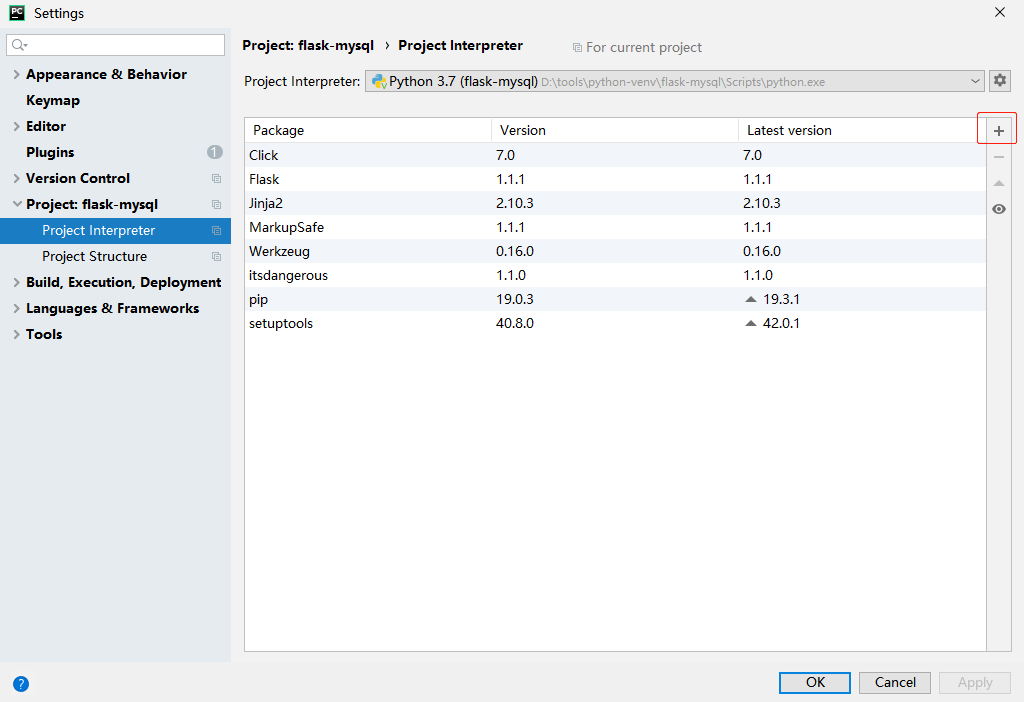The height and width of the screenshot is (702, 1024).
Task: Expand Appearance & Behavior section
Action: pyautogui.click(x=16, y=74)
